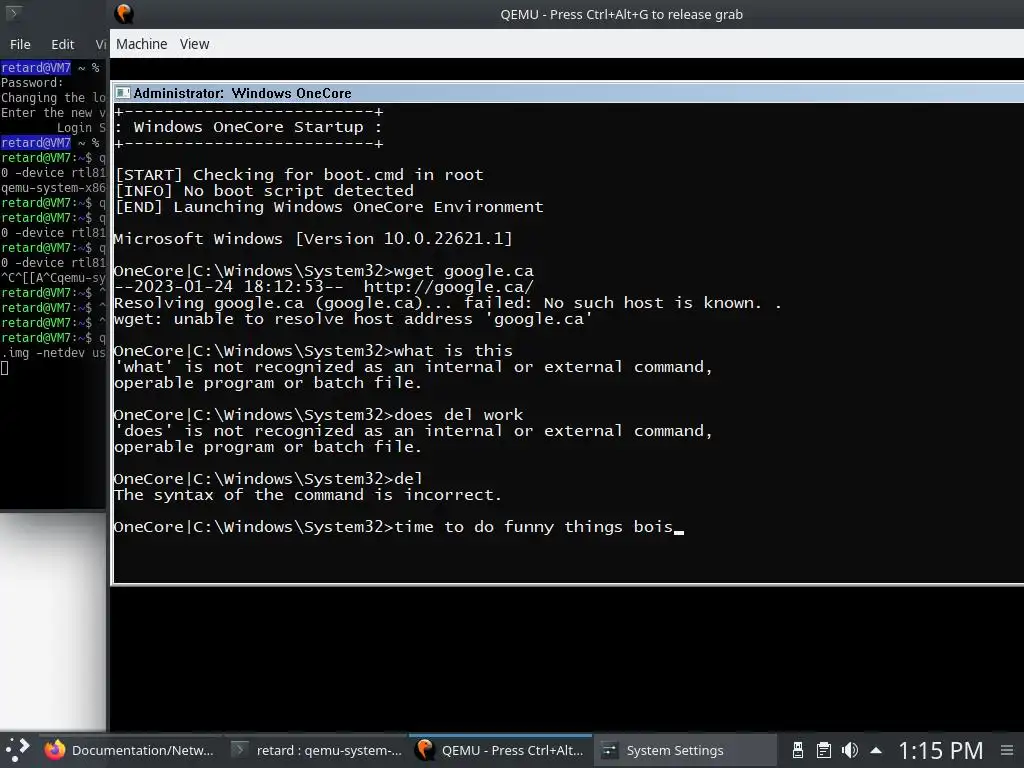1024x768 pixels.
Task: Click "wget: unable to resolve host address" line
Action: coord(353,319)
